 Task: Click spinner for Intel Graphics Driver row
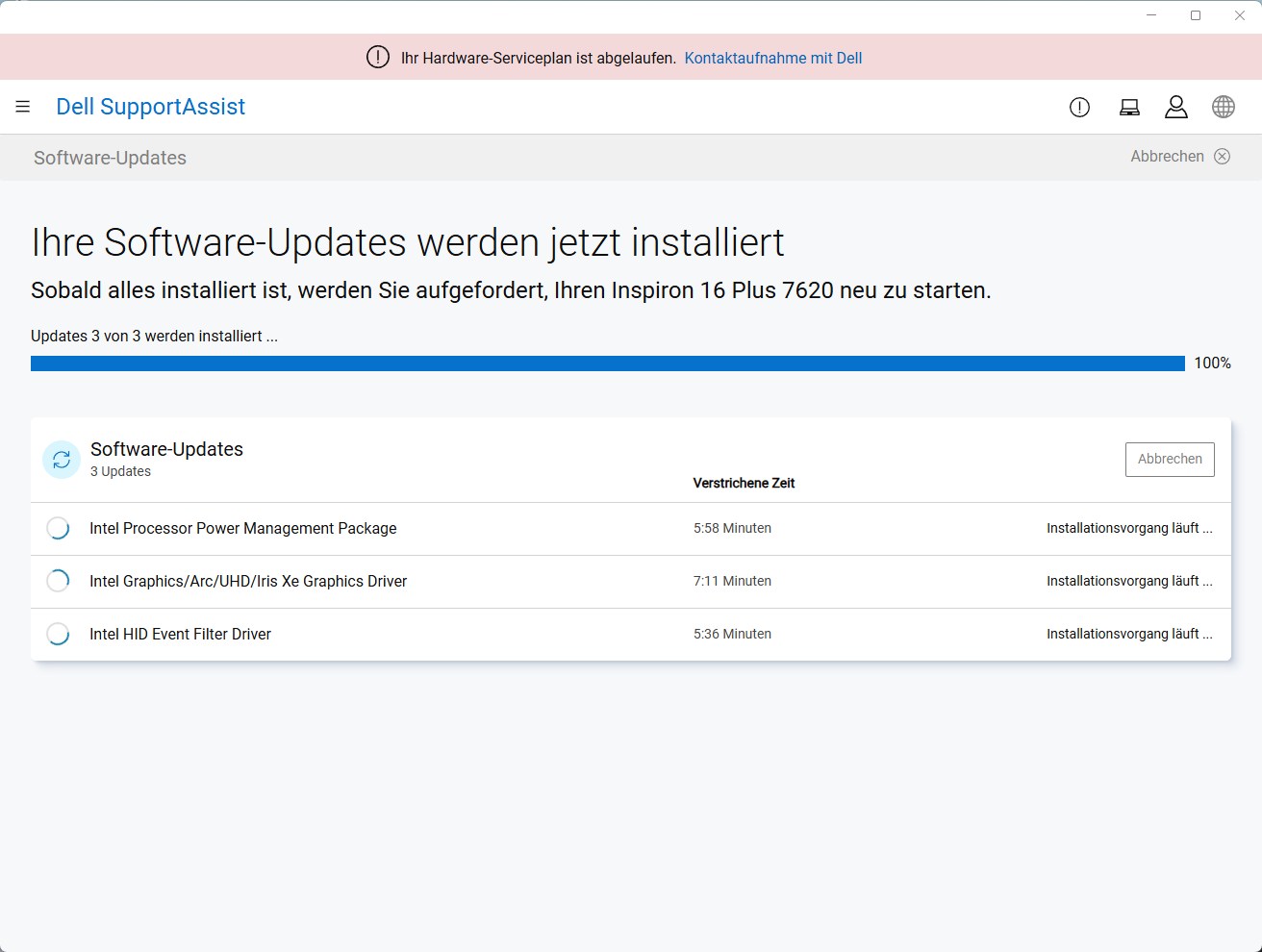(58, 581)
